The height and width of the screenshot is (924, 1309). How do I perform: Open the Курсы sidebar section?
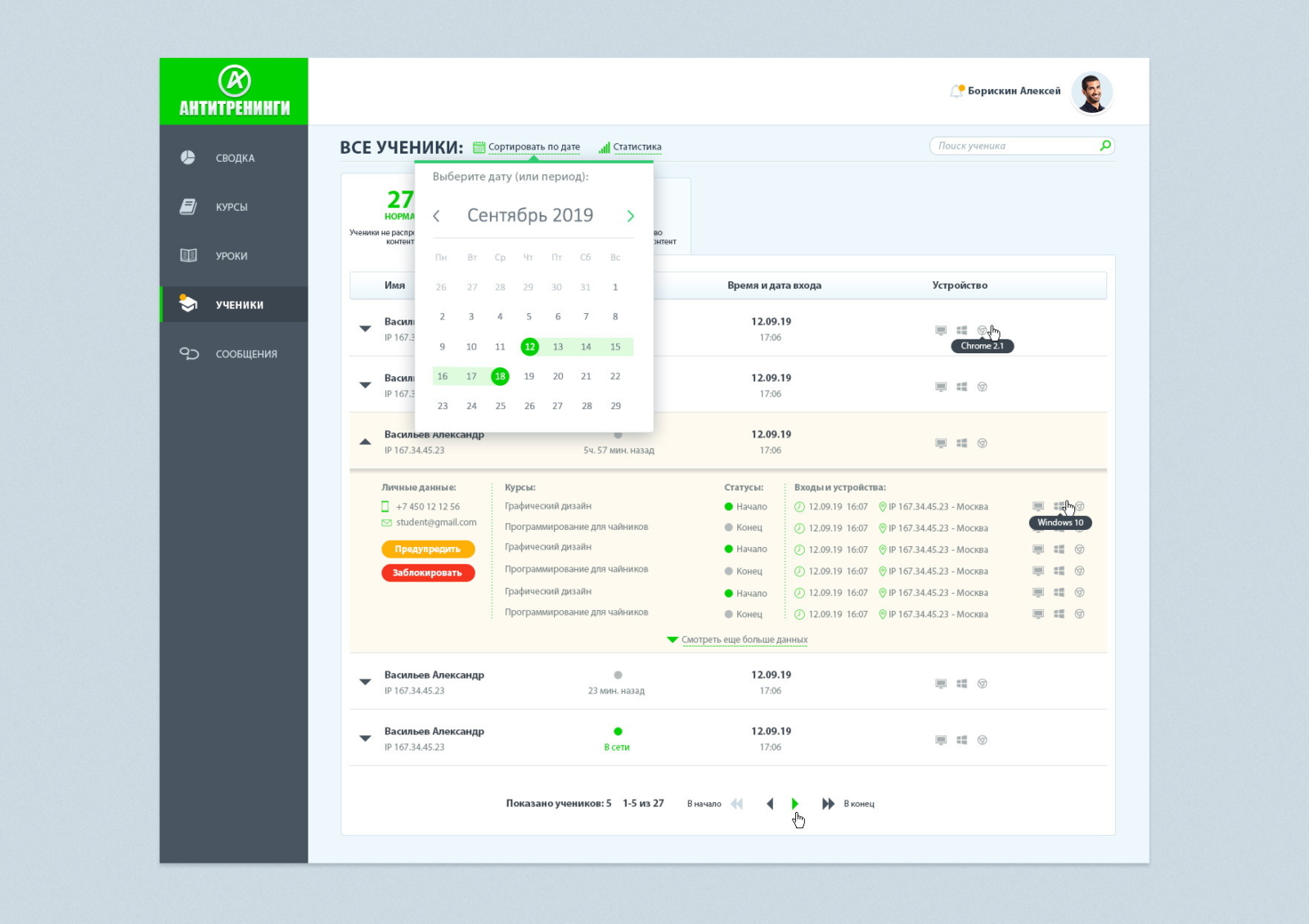[232, 207]
